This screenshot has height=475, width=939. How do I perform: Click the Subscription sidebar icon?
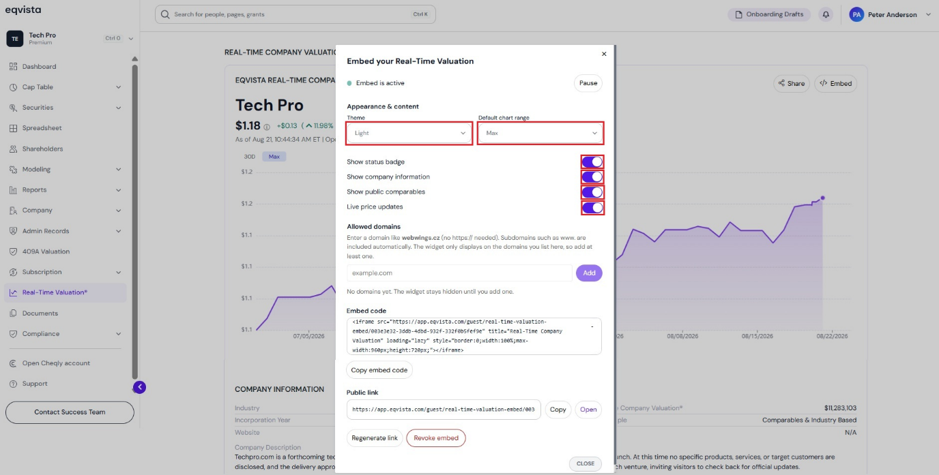(13, 272)
